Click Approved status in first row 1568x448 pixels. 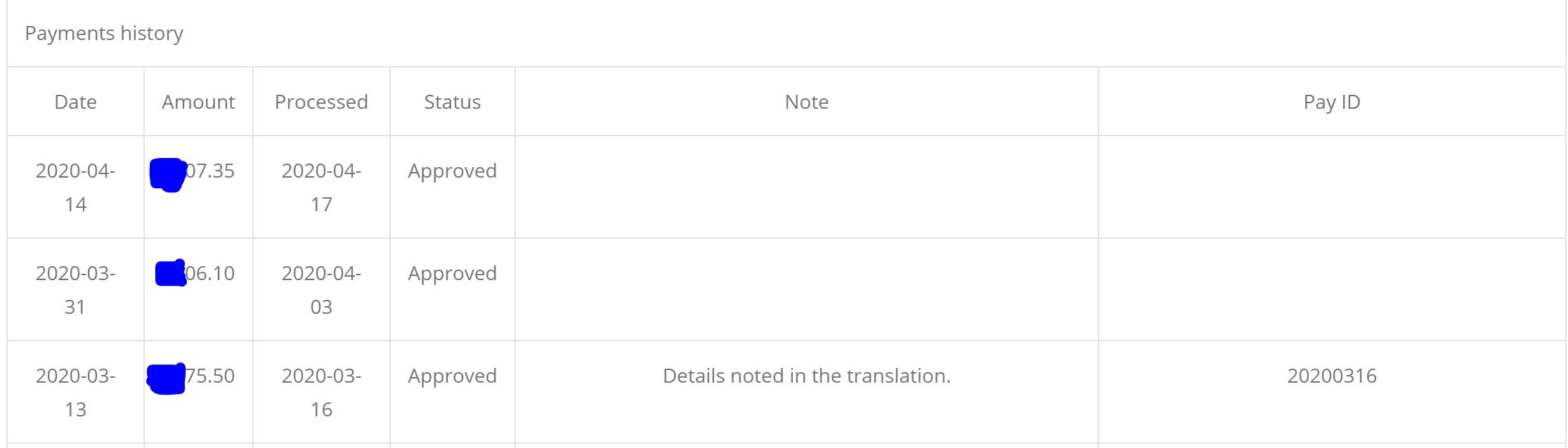click(452, 171)
